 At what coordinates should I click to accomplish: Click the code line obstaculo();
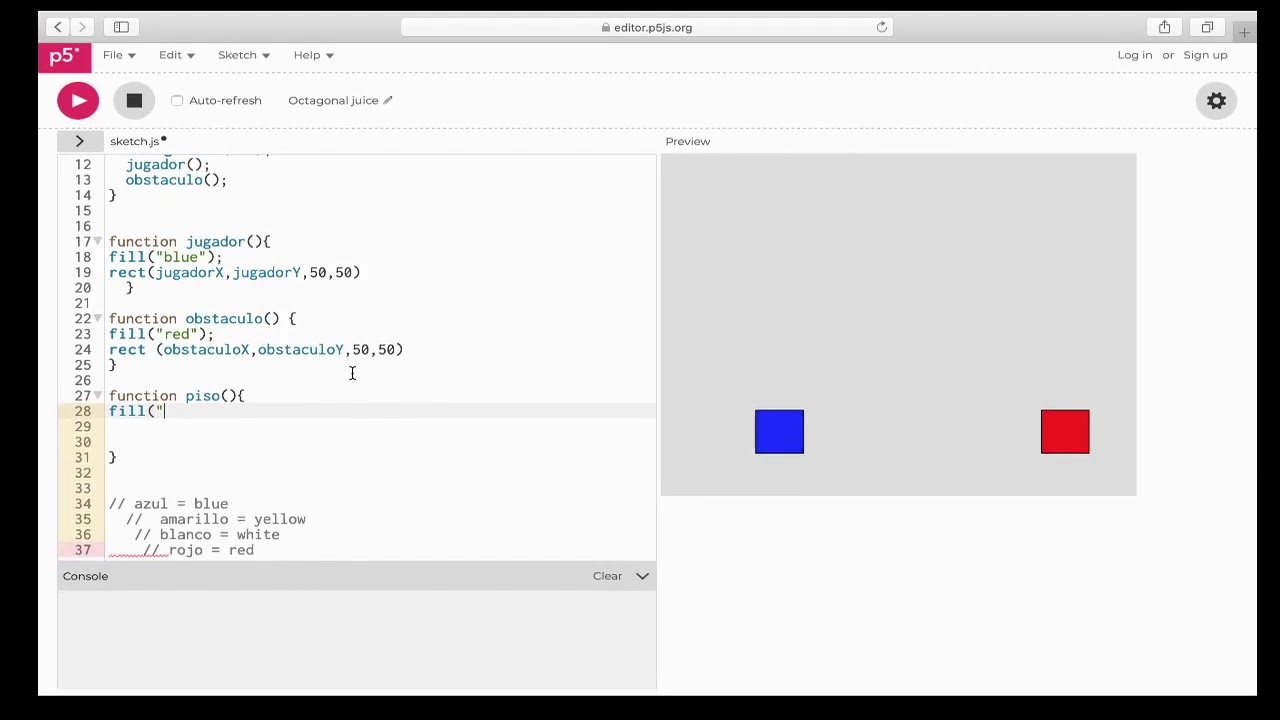click(176, 180)
